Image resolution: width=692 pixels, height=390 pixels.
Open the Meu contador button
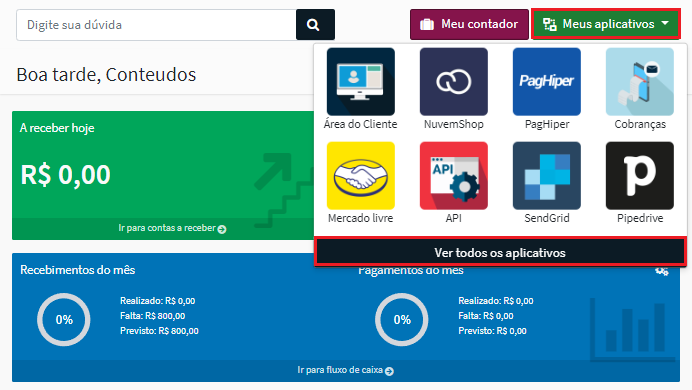[469, 24]
